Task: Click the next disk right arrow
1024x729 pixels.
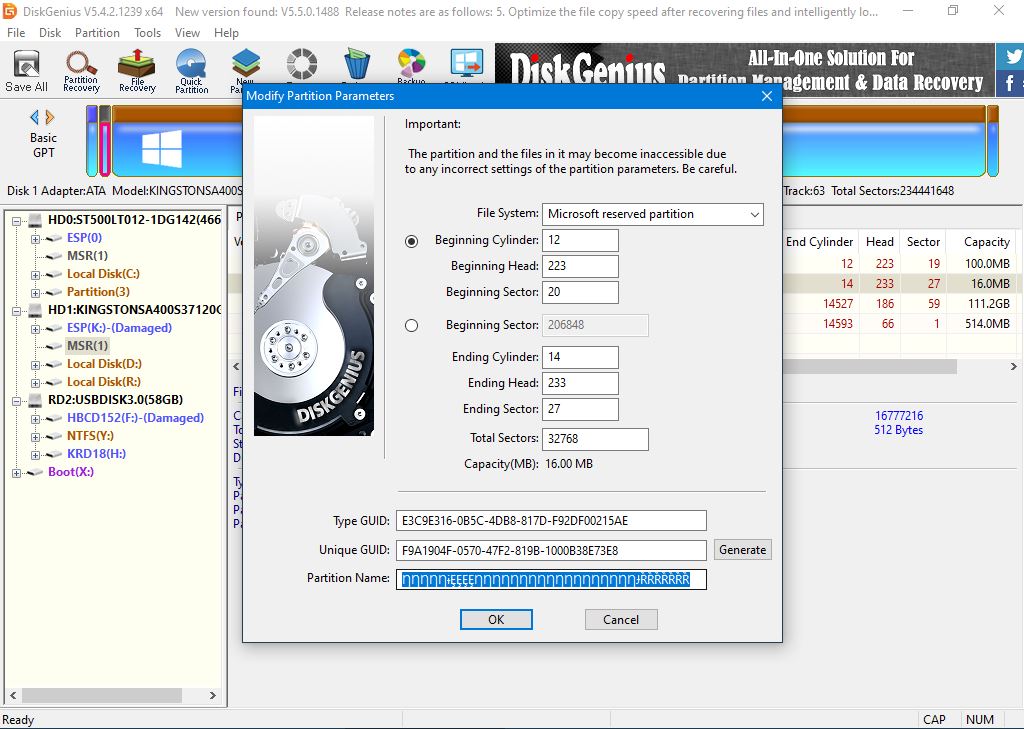Action: (50, 117)
